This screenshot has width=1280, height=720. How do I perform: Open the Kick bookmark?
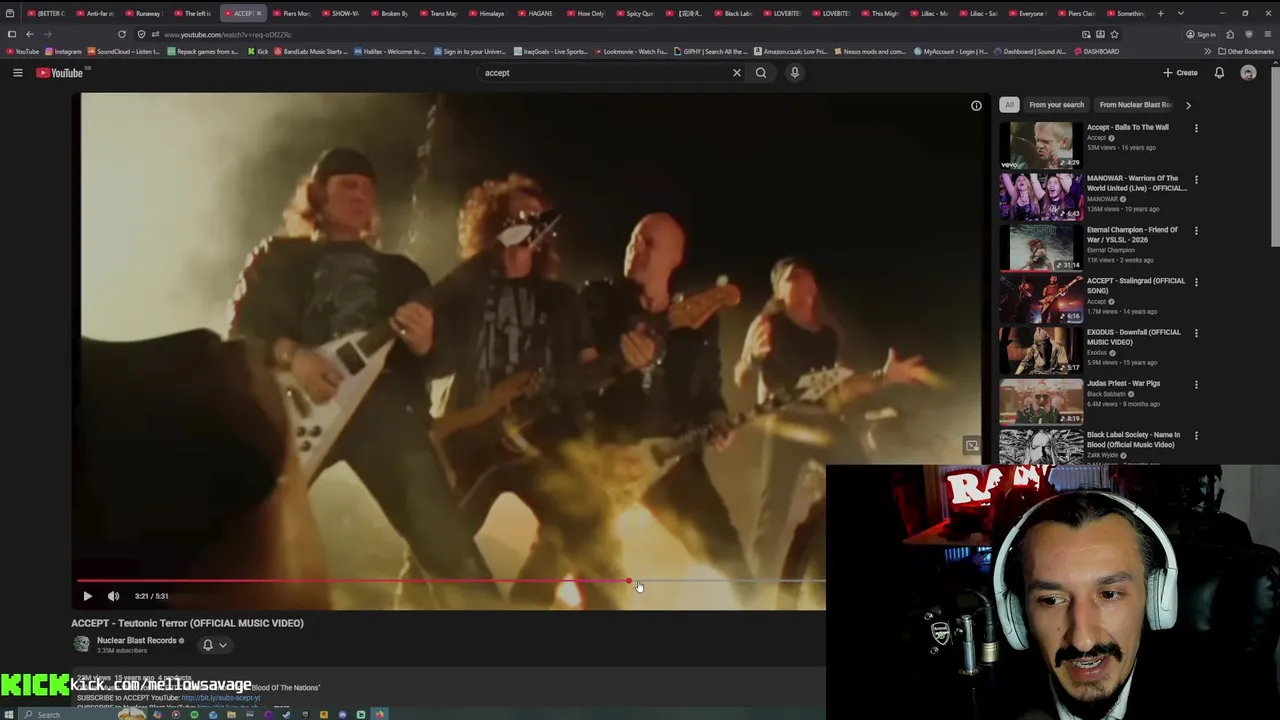(258, 51)
